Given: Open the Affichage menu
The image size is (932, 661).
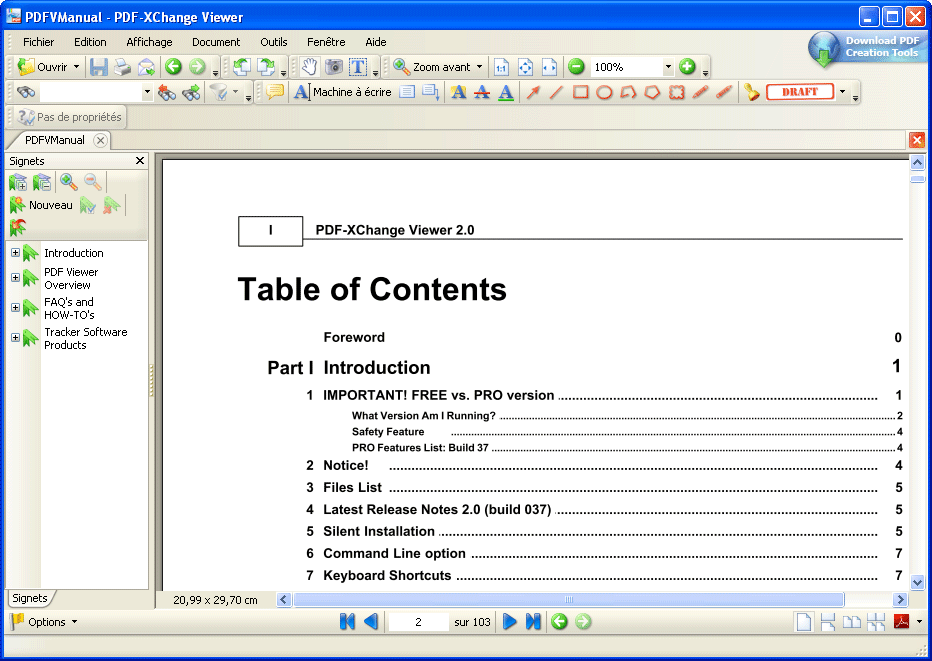Looking at the screenshot, I should 149,42.
